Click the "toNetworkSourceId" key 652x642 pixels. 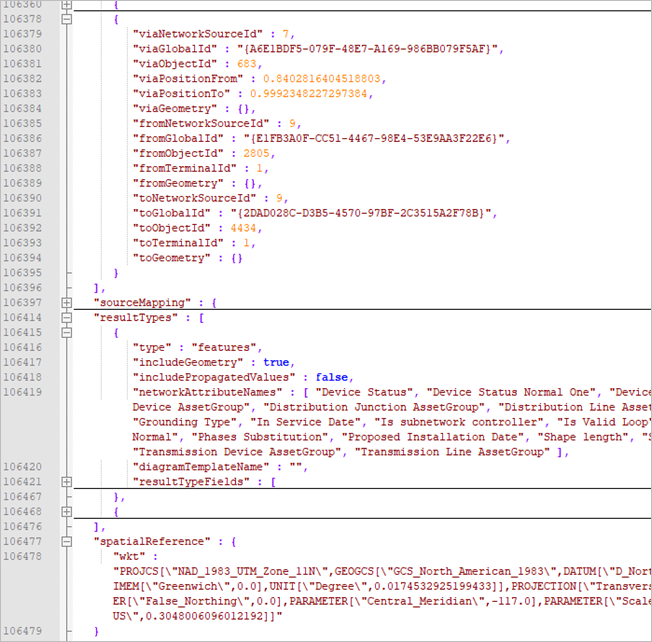click(x=194, y=198)
